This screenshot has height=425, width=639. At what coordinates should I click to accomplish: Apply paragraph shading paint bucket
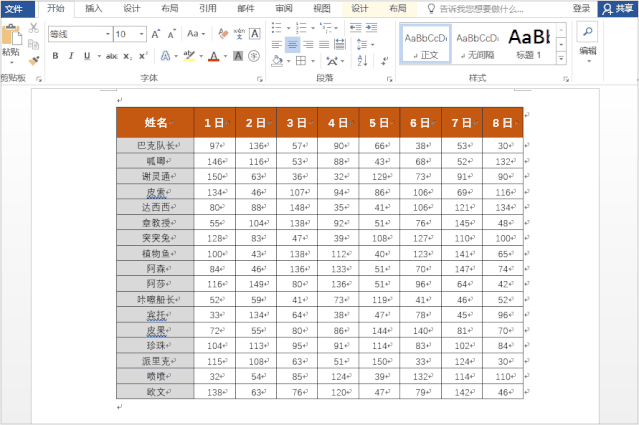277,61
